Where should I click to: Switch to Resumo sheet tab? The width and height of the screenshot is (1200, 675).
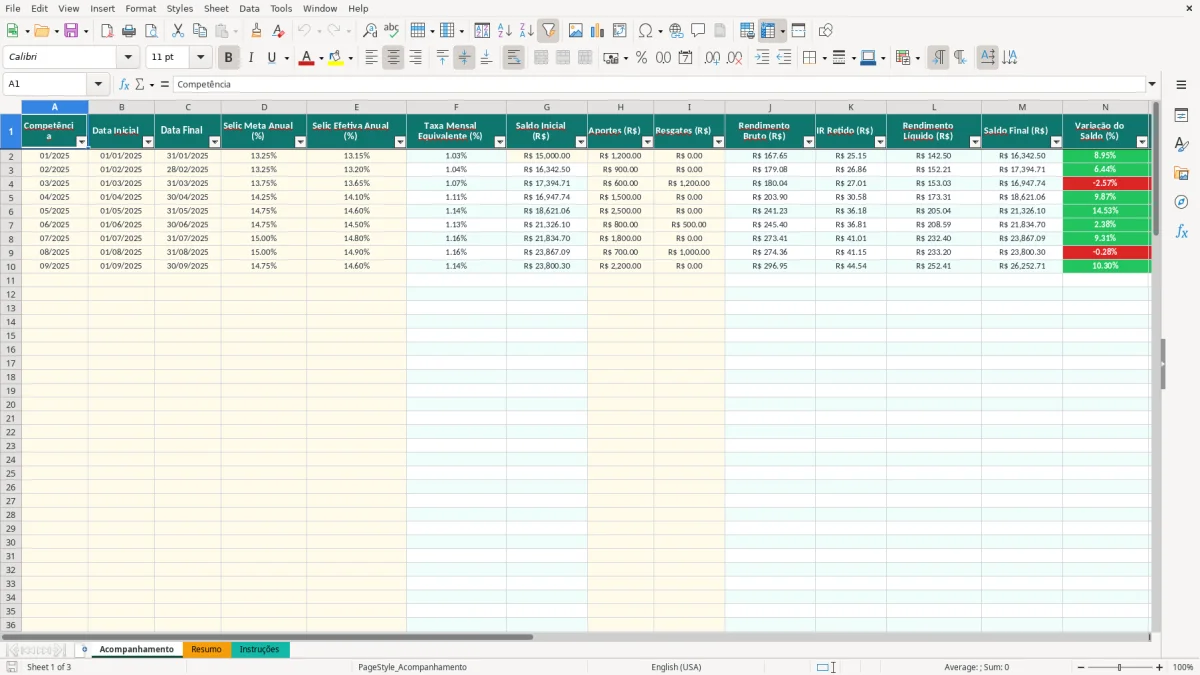coord(206,650)
